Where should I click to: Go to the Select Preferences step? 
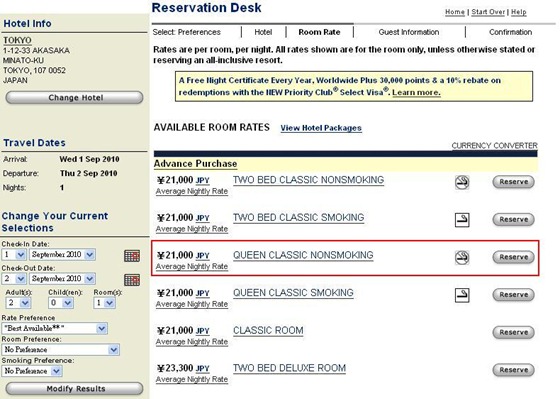(186, 32)
